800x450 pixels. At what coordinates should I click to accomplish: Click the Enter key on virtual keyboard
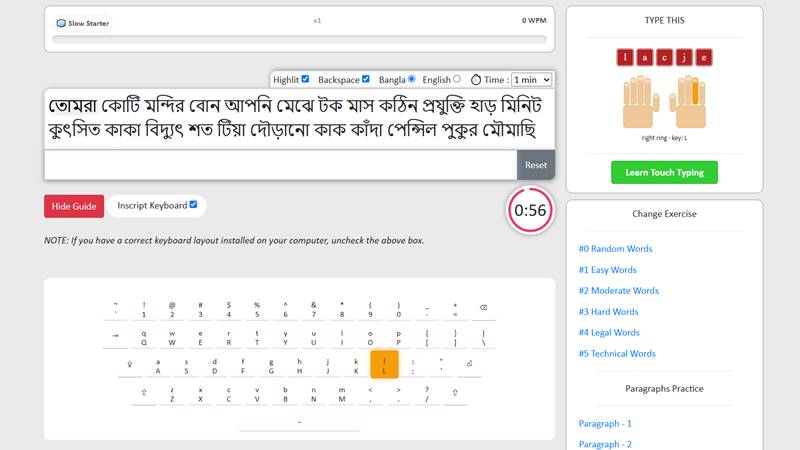coord(469,364)
